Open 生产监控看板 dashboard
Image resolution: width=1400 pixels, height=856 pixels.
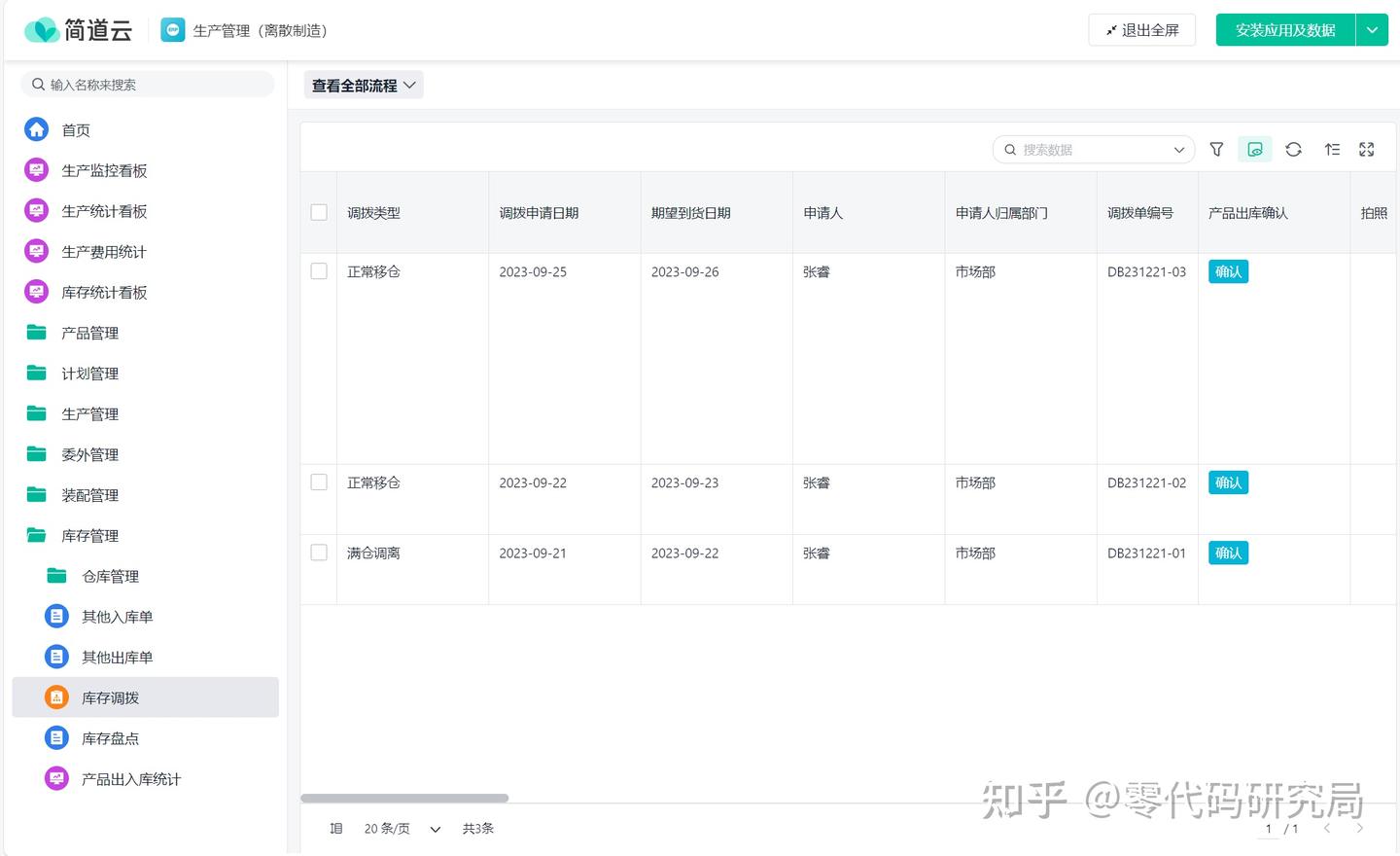point(104,170)
